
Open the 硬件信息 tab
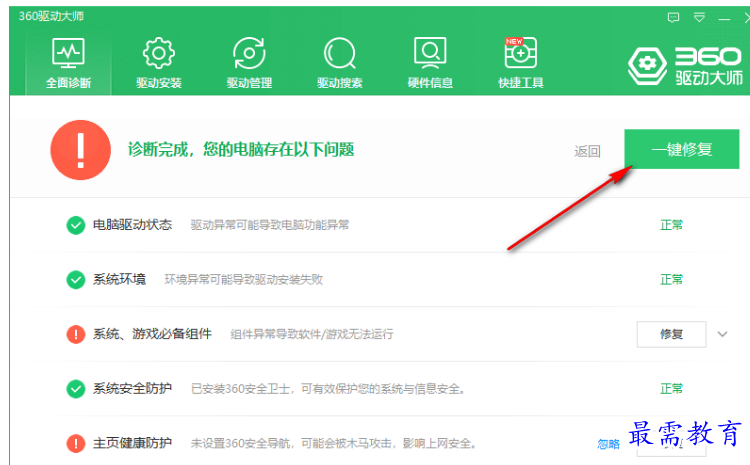pos(430,63)
